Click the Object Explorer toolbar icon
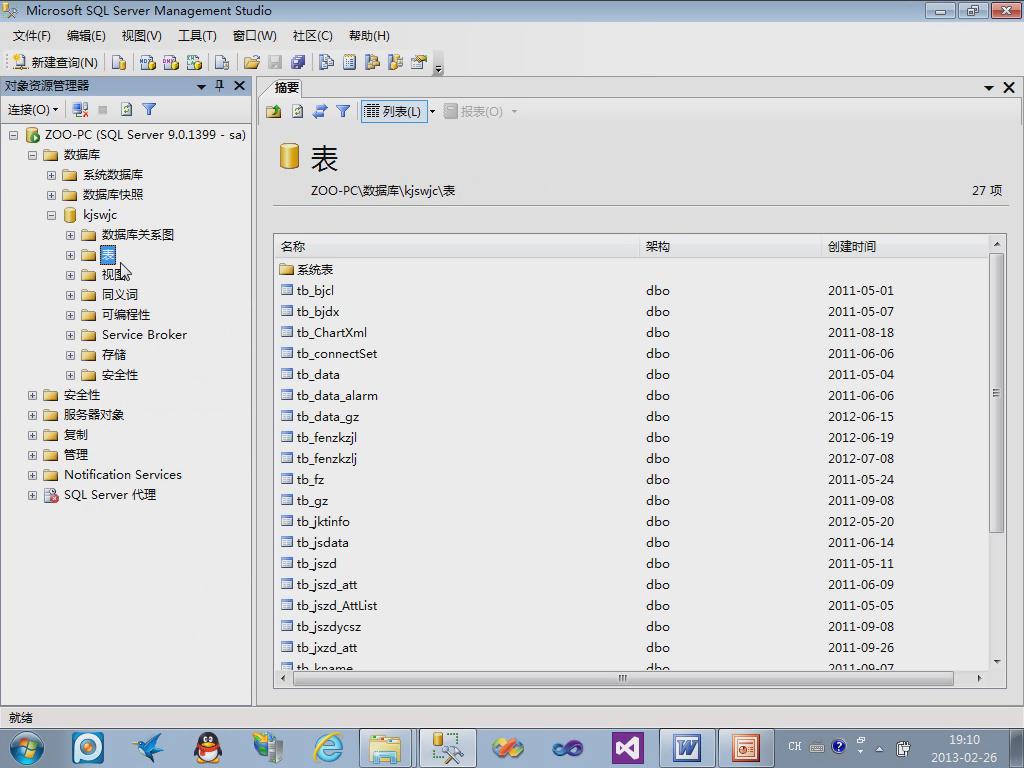Screen dimensions: 1024x768 372,62
